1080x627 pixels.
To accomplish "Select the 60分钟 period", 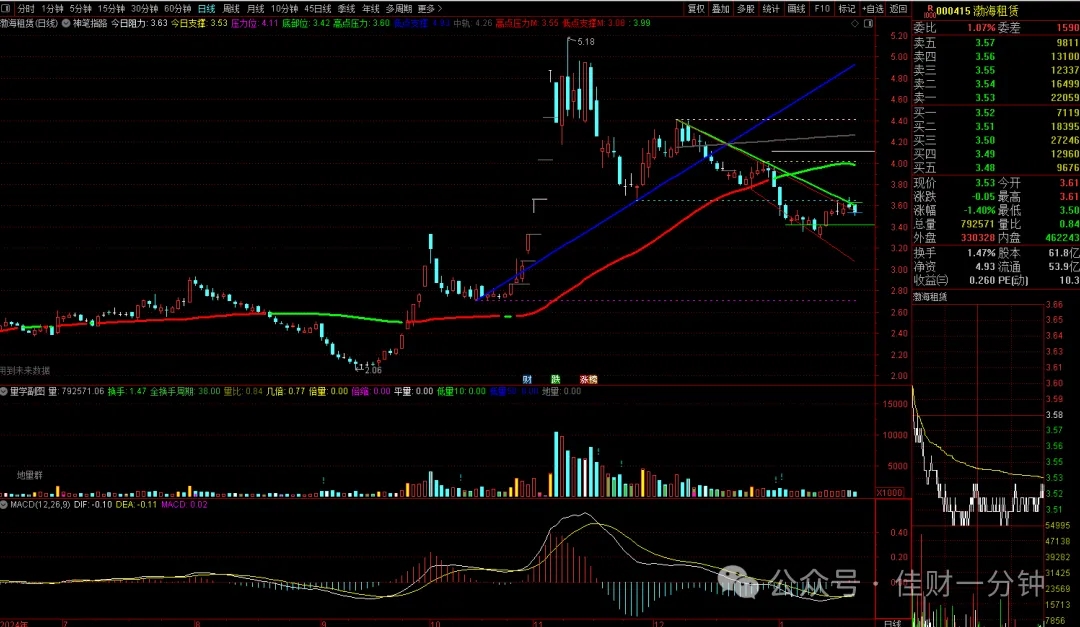I will (177, 9).
